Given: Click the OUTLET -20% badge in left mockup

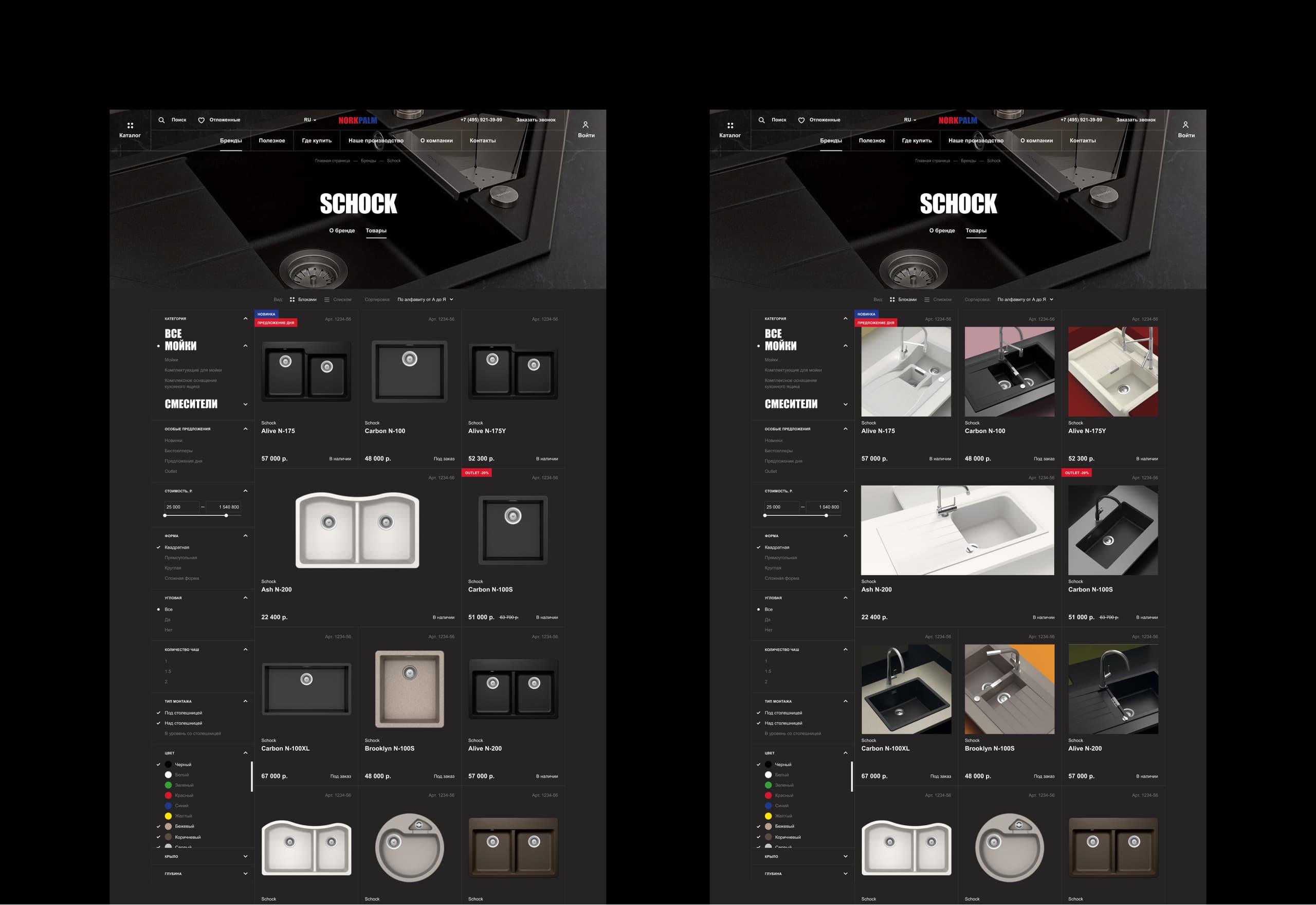Looking at the screenshot, I should [477, 473].
